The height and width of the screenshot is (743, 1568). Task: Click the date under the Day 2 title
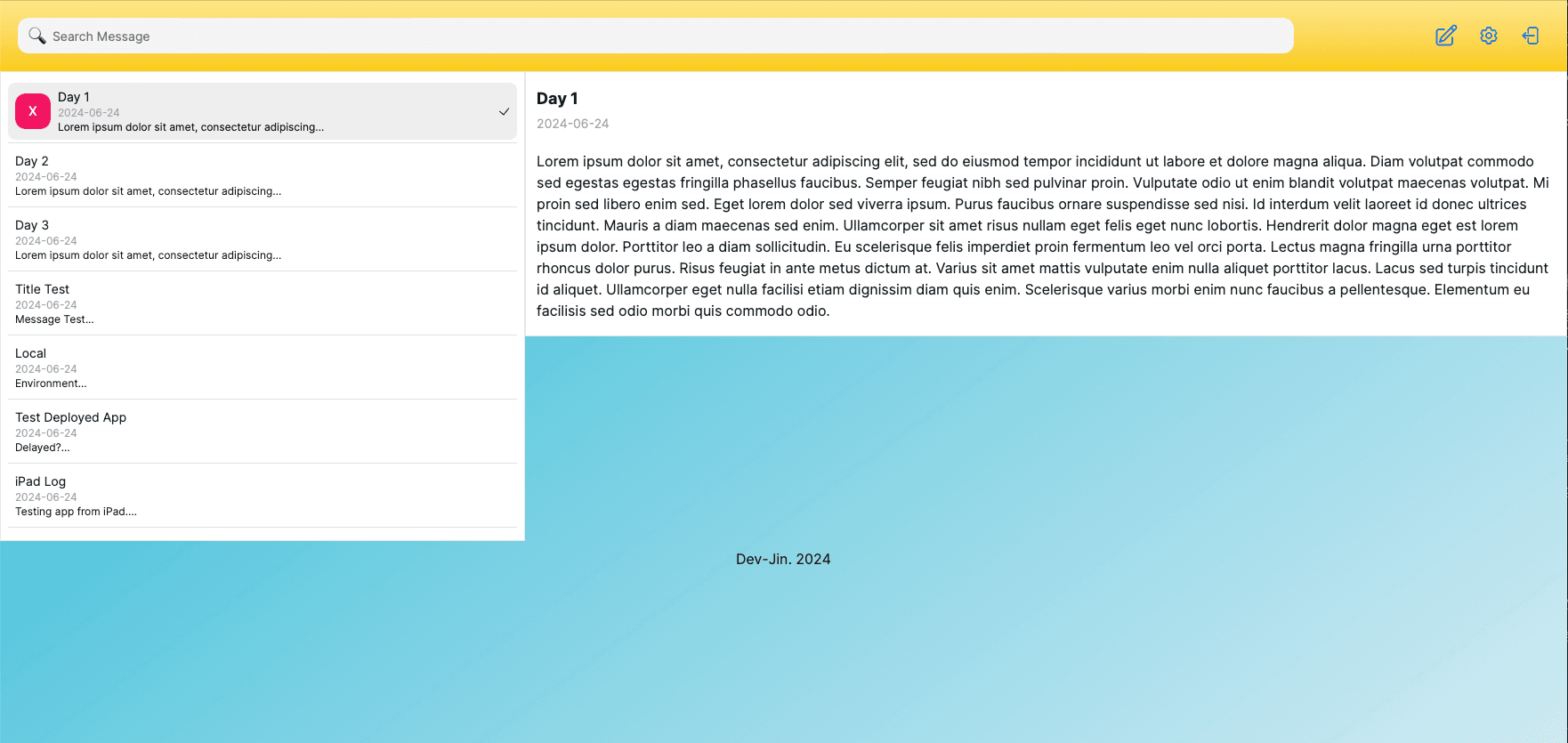(x=46, y=177)
